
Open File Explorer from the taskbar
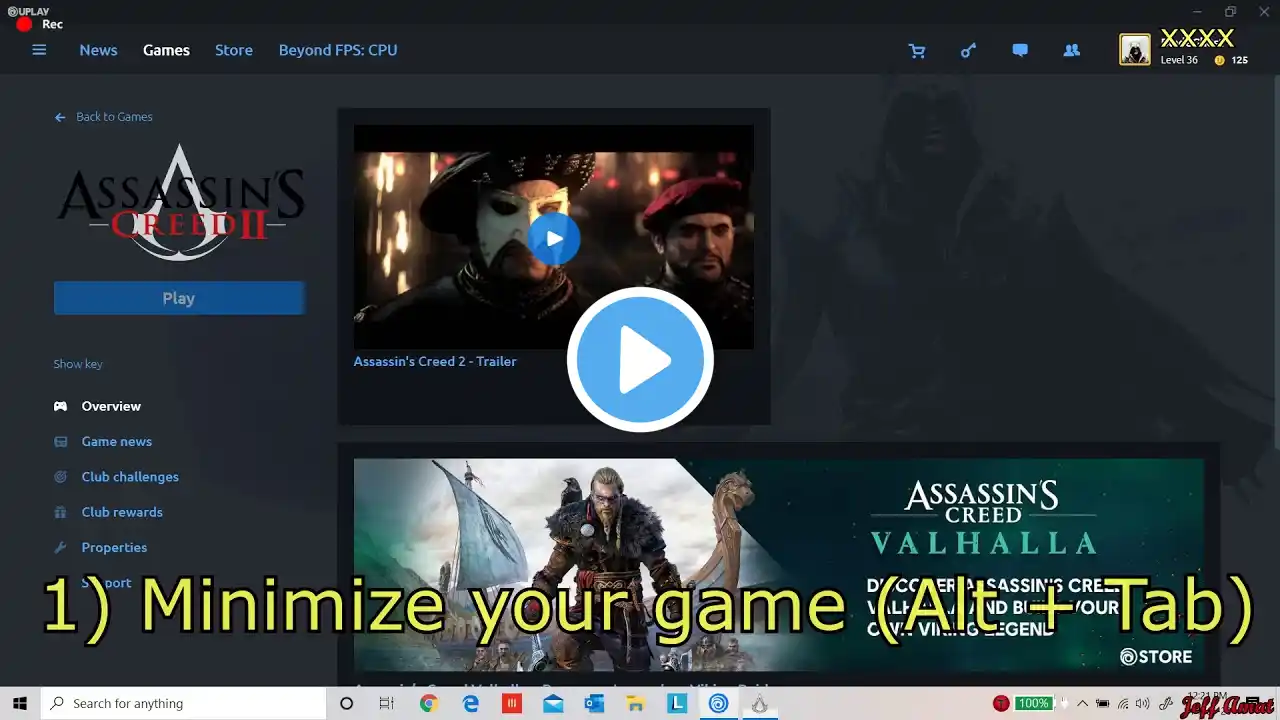click(635, 703)
